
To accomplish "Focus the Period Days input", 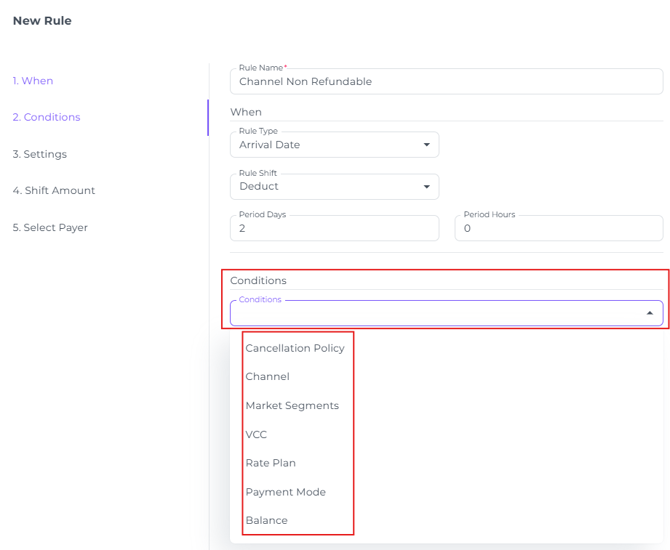I will click(x=334, y=228).
